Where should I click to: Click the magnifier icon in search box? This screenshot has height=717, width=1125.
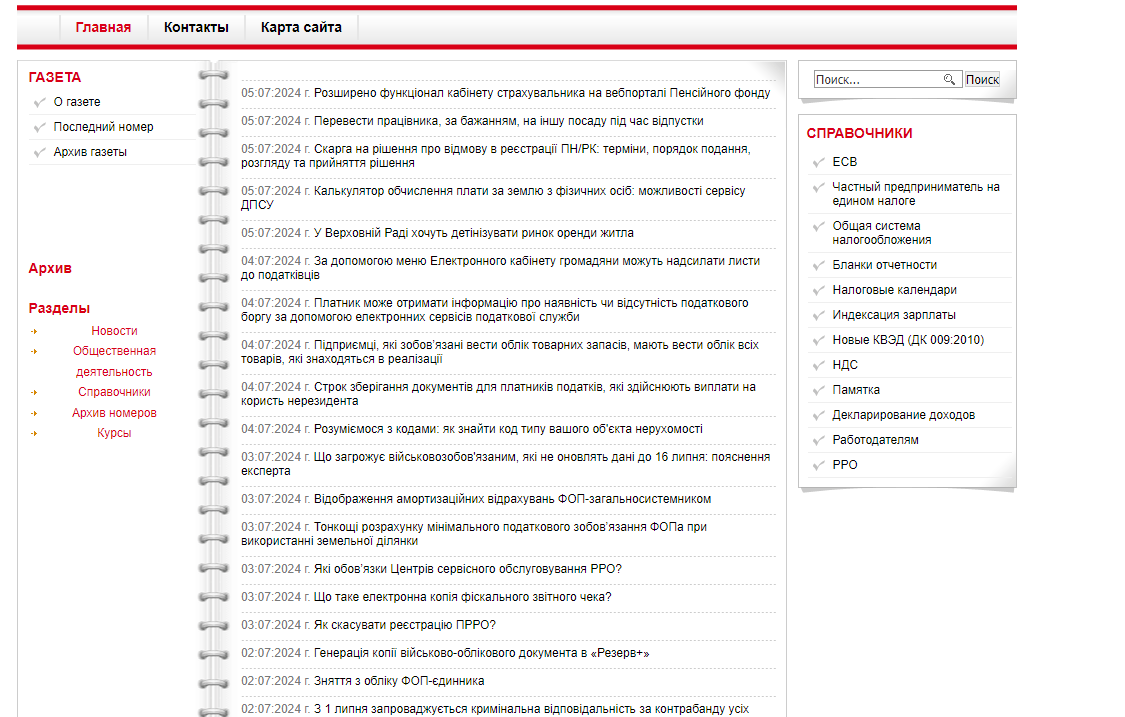click(x=949, y=79)
